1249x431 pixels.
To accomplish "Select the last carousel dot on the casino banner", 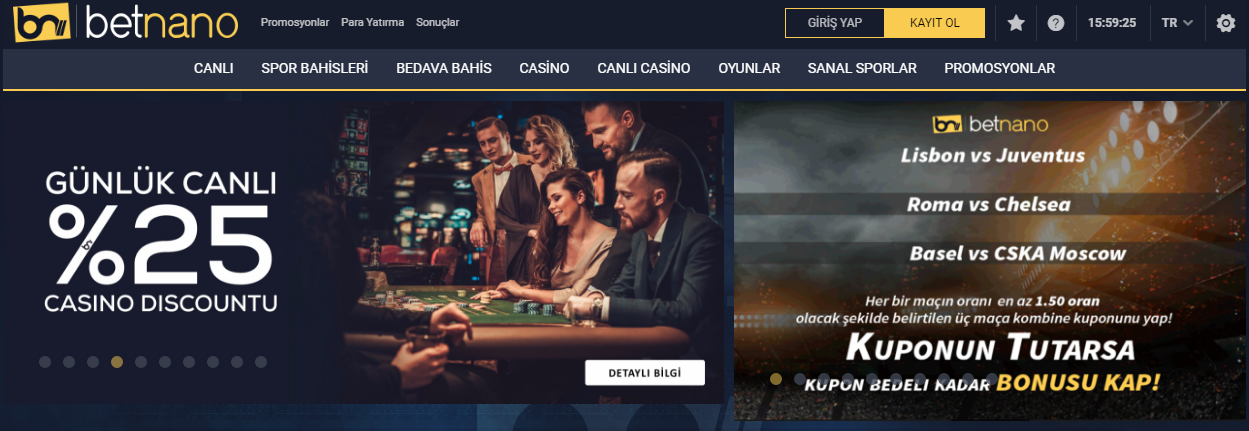I will (261, 362).
